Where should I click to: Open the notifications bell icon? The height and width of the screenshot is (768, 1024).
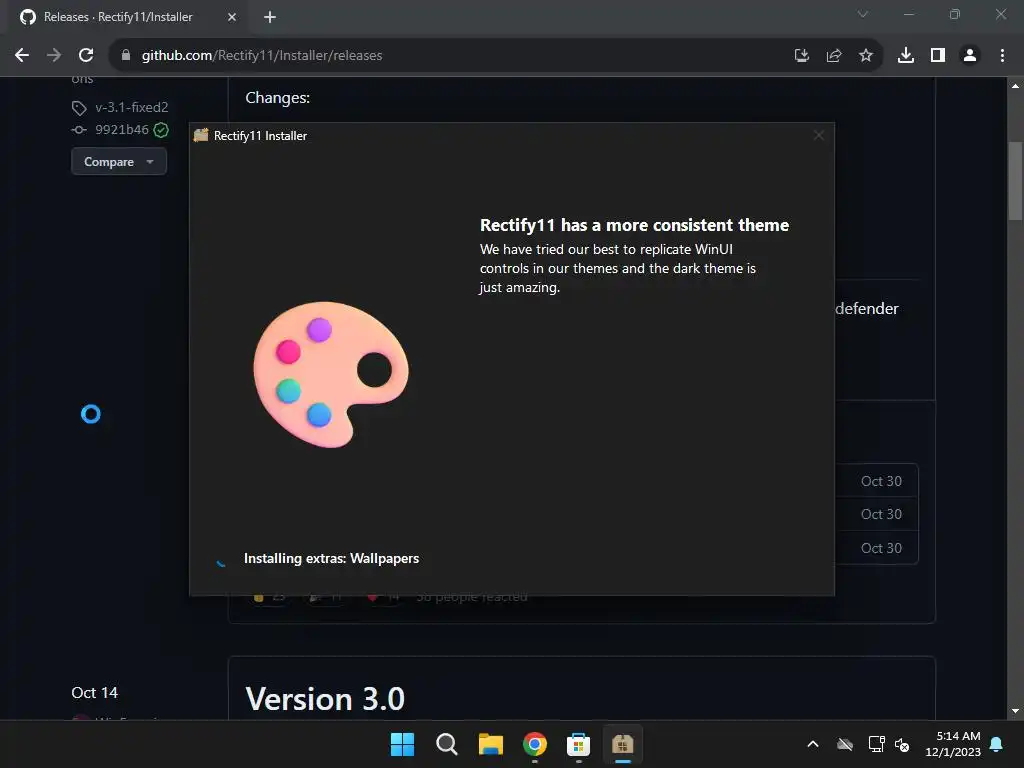click(997, 744)
